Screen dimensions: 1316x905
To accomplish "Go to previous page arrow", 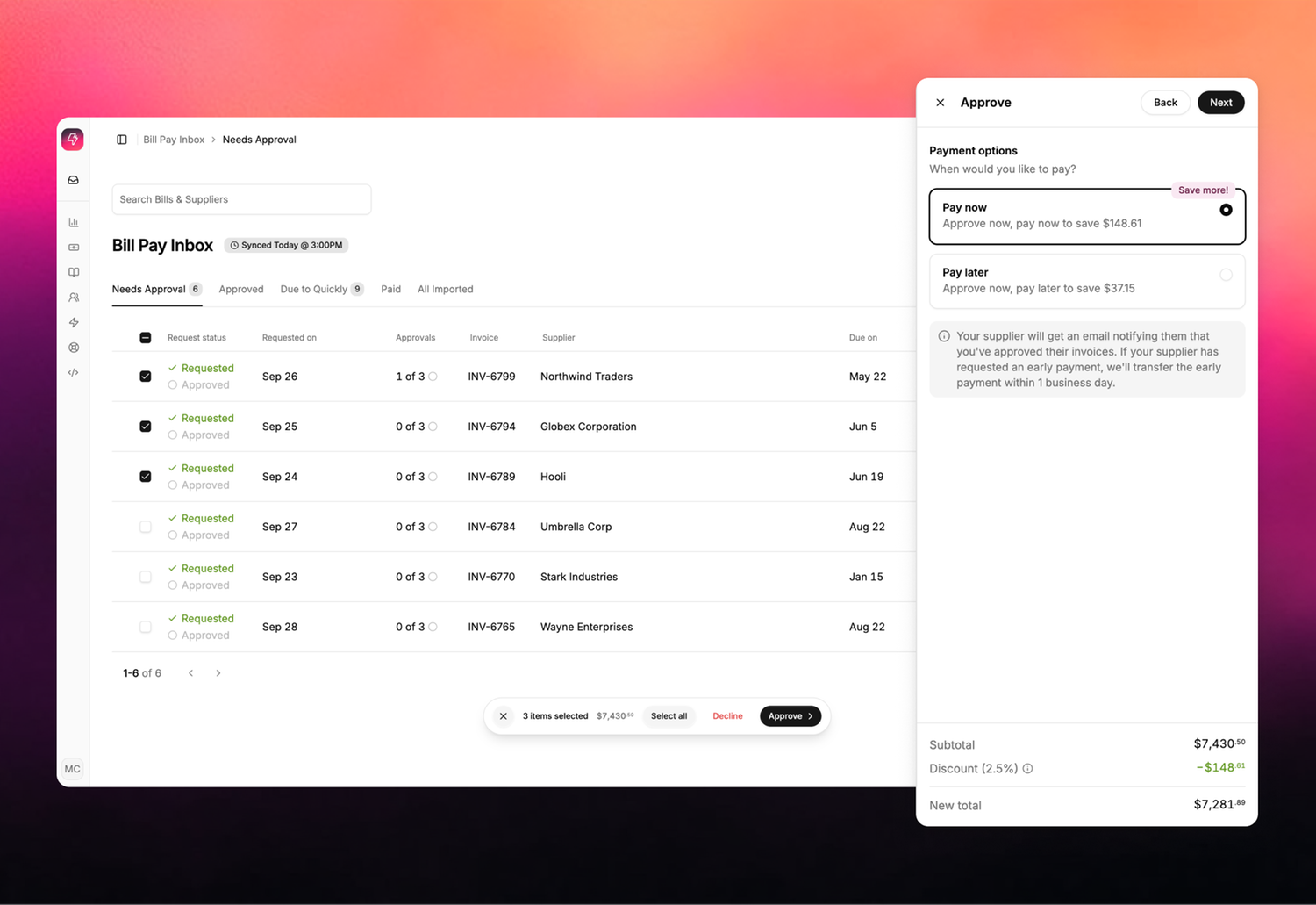I will [x=191, y=673].
